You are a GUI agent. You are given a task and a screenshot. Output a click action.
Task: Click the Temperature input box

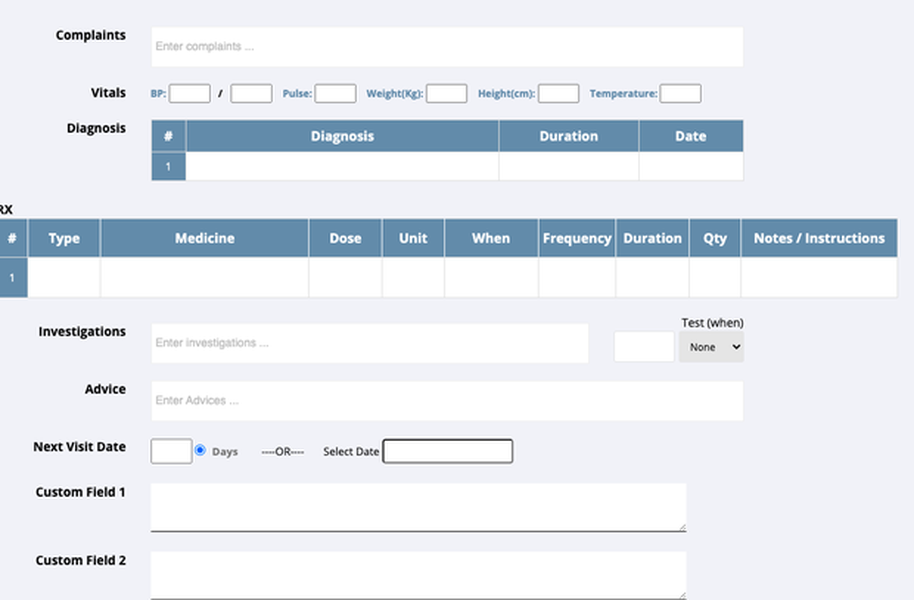680,94
